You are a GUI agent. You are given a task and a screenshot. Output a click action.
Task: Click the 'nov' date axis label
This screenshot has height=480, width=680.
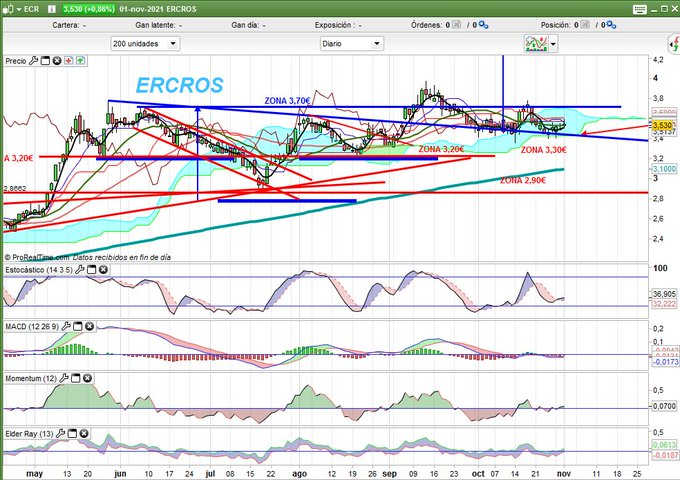[563, 473]
